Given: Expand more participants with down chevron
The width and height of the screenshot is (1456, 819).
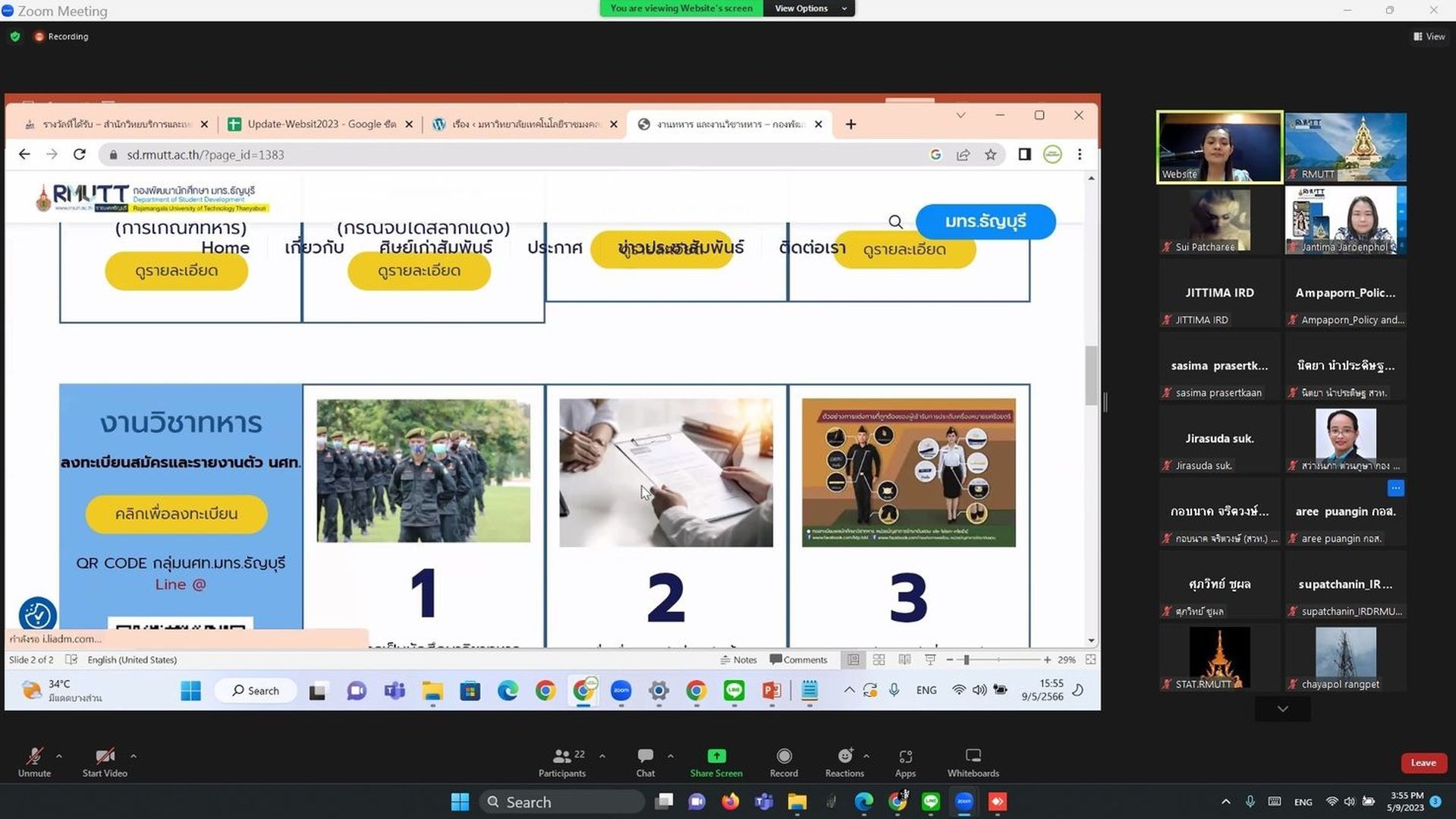Looking at the screenshot, I should point(1282,709).
